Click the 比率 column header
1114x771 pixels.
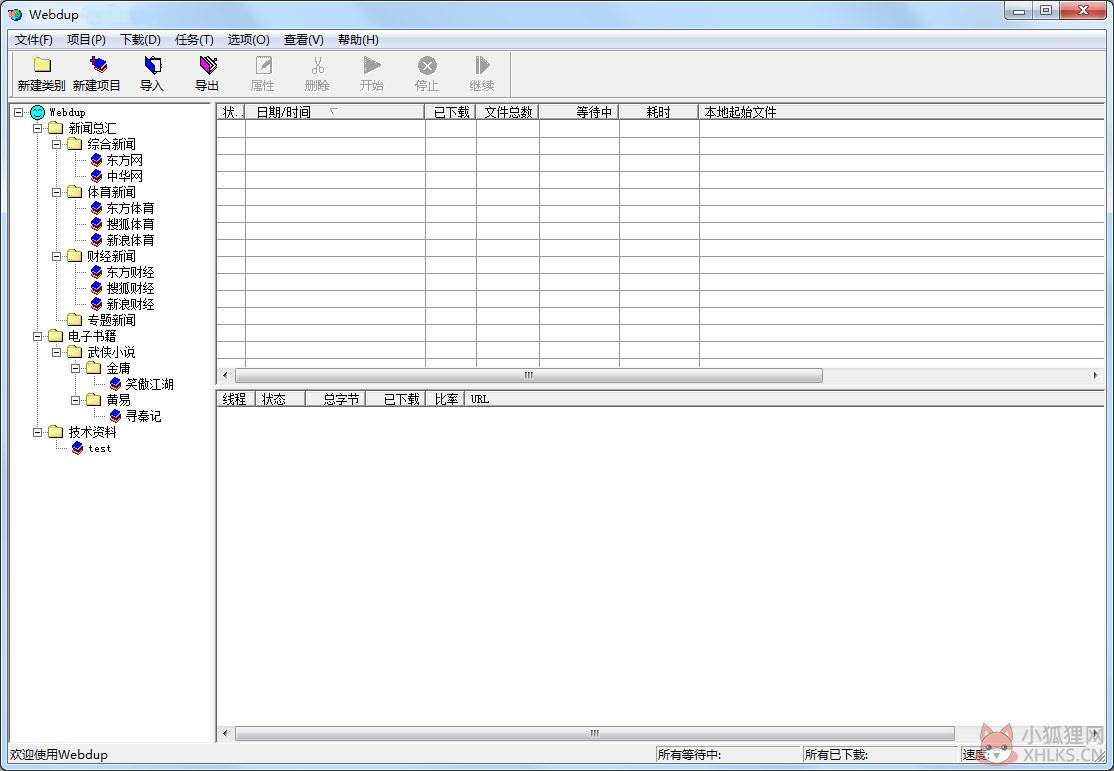[x=446, y=399]
